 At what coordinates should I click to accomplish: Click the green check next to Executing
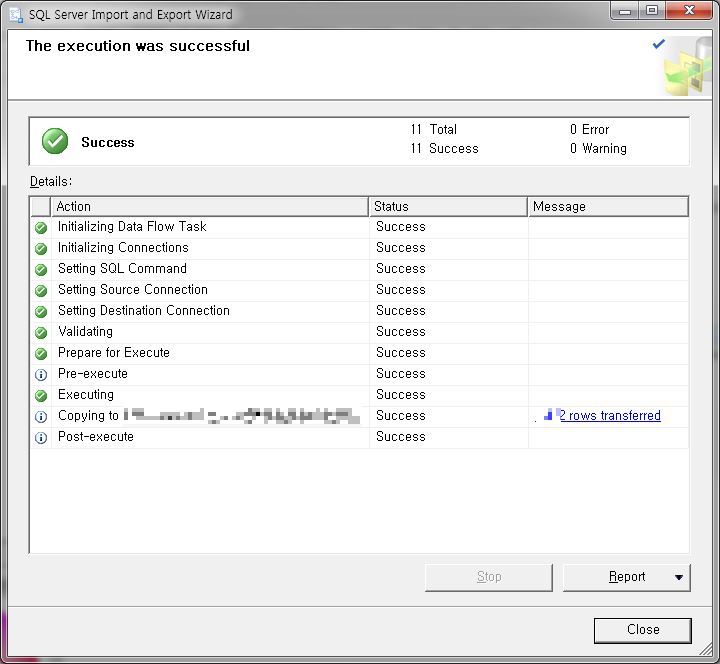[41, 395]
